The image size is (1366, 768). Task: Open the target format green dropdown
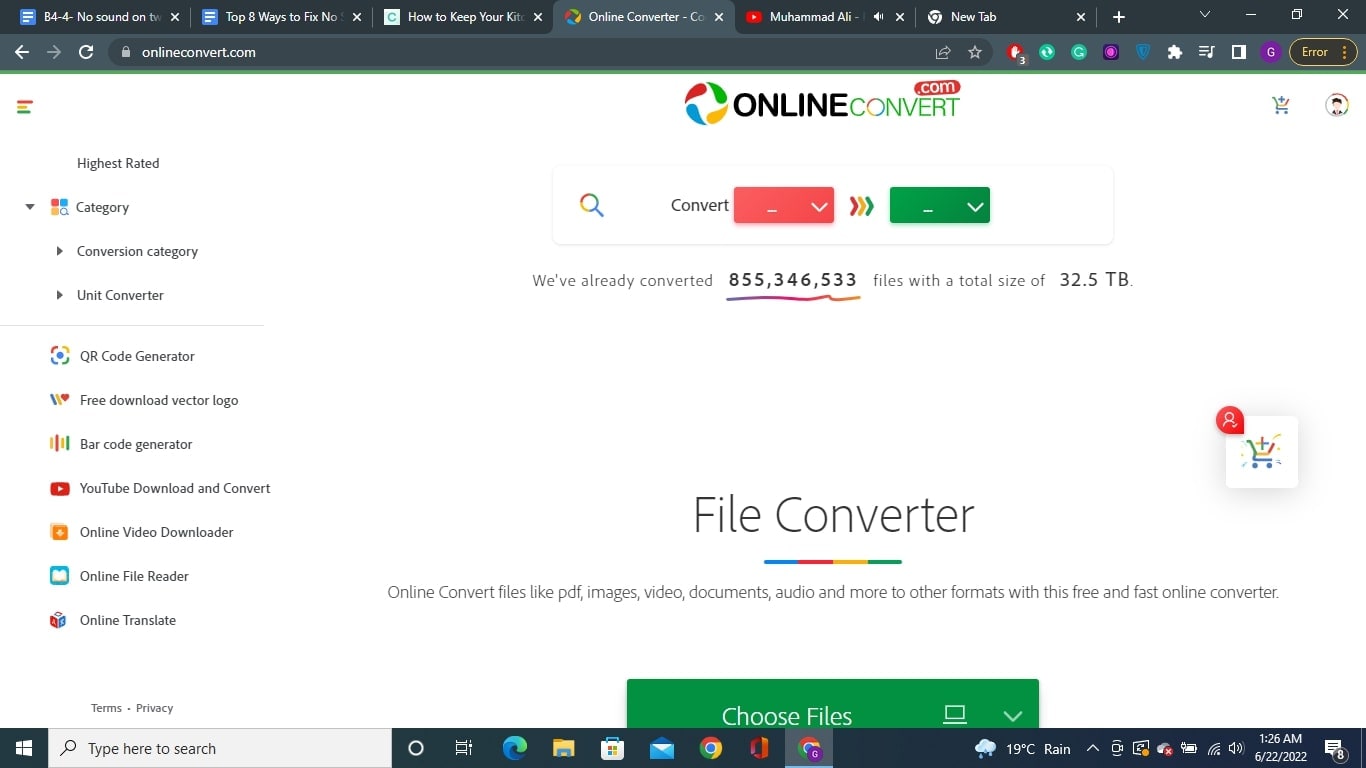(x=940, y=205)
